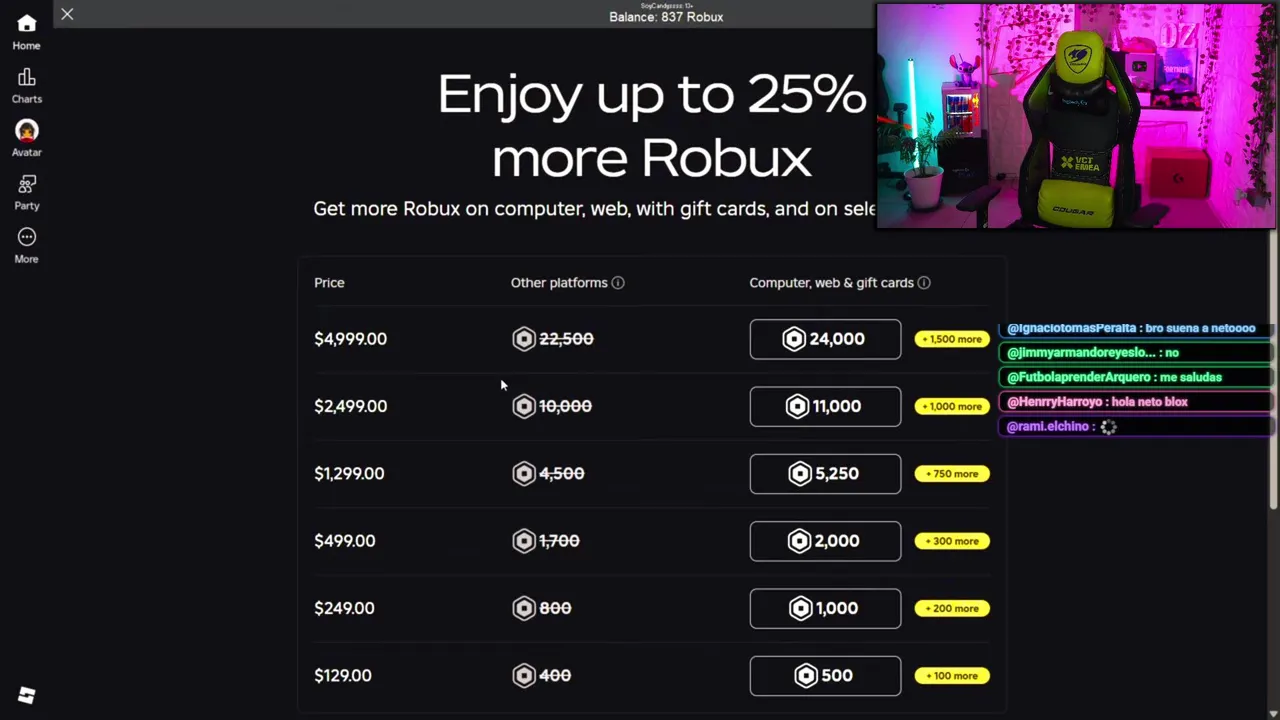Viewport: 1280px width, 720px height.
Task: Choose the 1,000 Robux package
Action: (x=825, y=608)
